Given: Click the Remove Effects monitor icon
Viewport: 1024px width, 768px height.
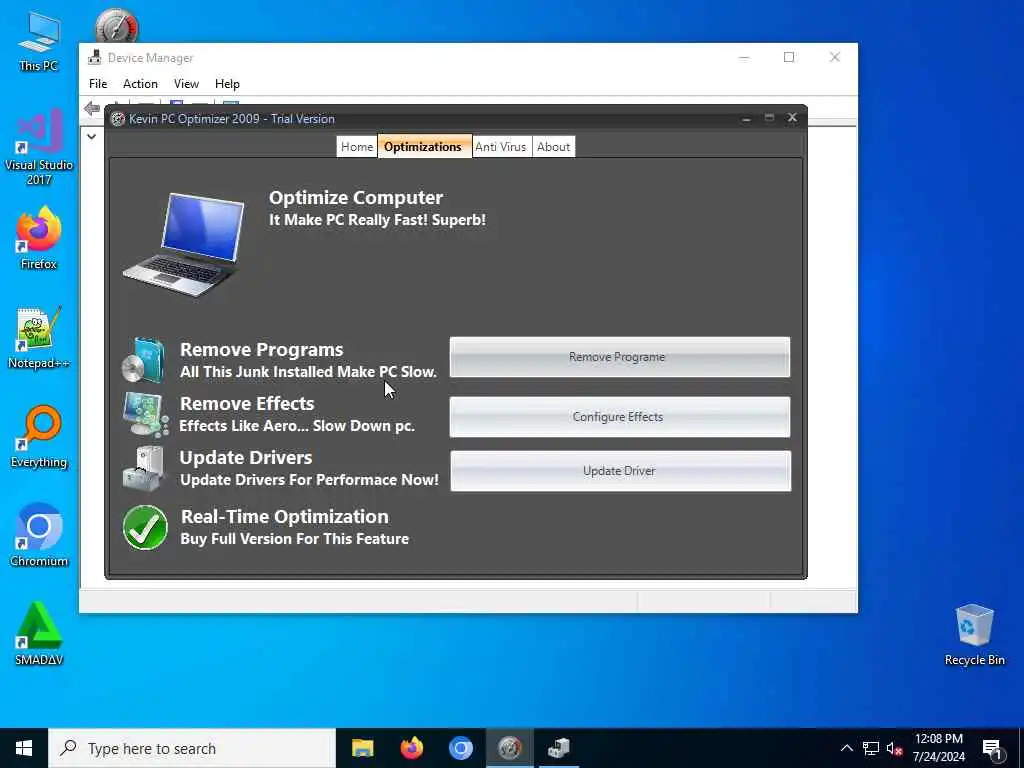Looking at the screenshot, I should point(145,414).
